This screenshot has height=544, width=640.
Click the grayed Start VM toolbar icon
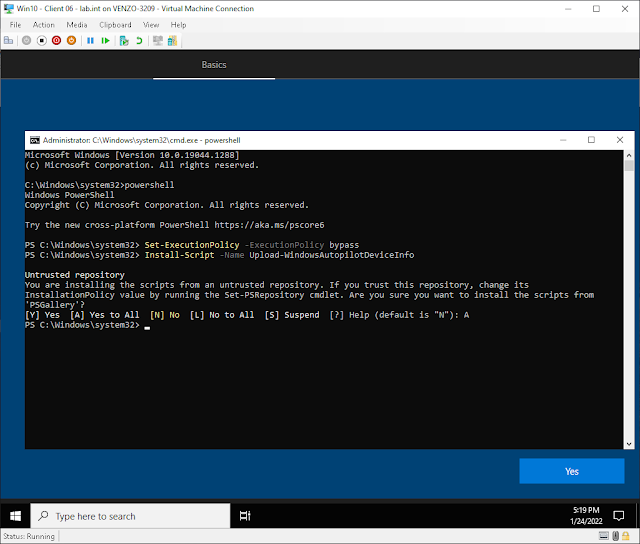click(27, 40)
